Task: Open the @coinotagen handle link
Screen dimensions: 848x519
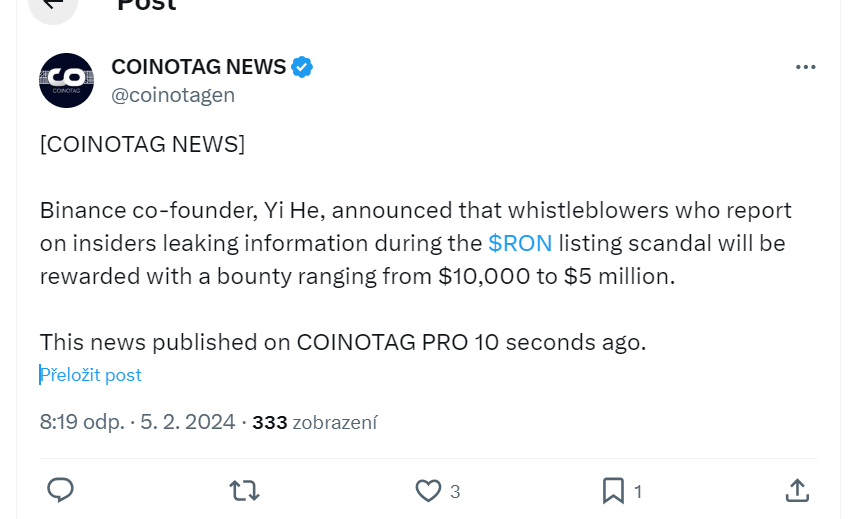Action: pos(172,95)
